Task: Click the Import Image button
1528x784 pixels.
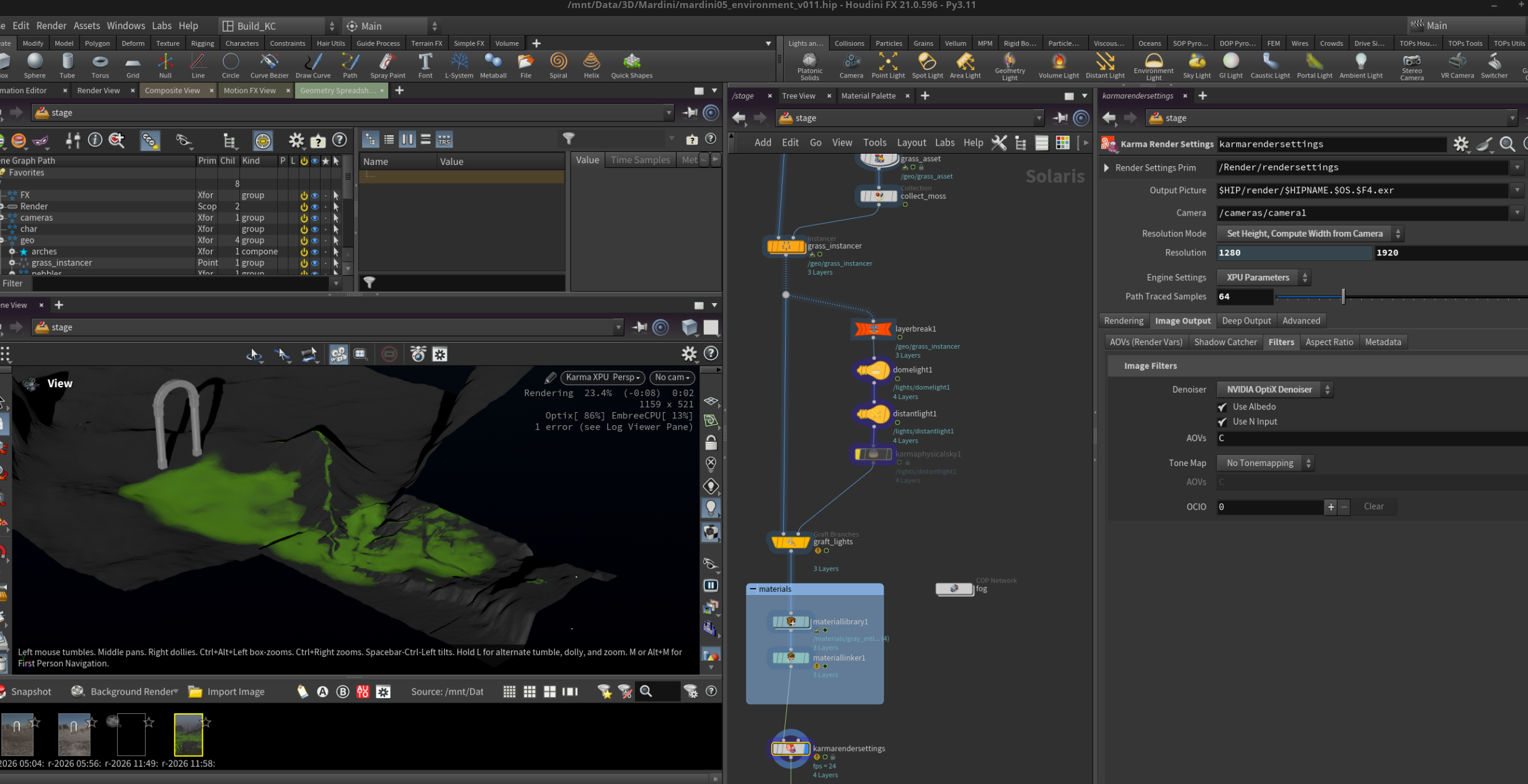Action: tap(226, 692)
